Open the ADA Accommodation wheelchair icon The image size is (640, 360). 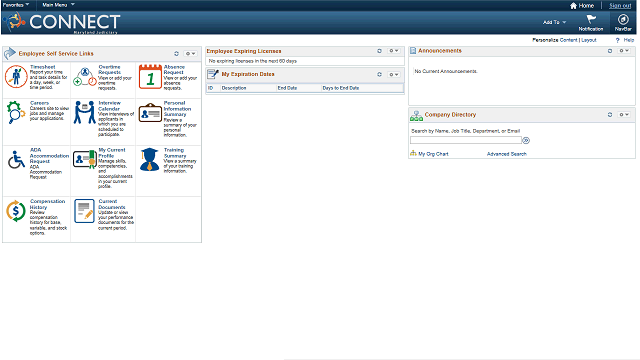[16, 160]
